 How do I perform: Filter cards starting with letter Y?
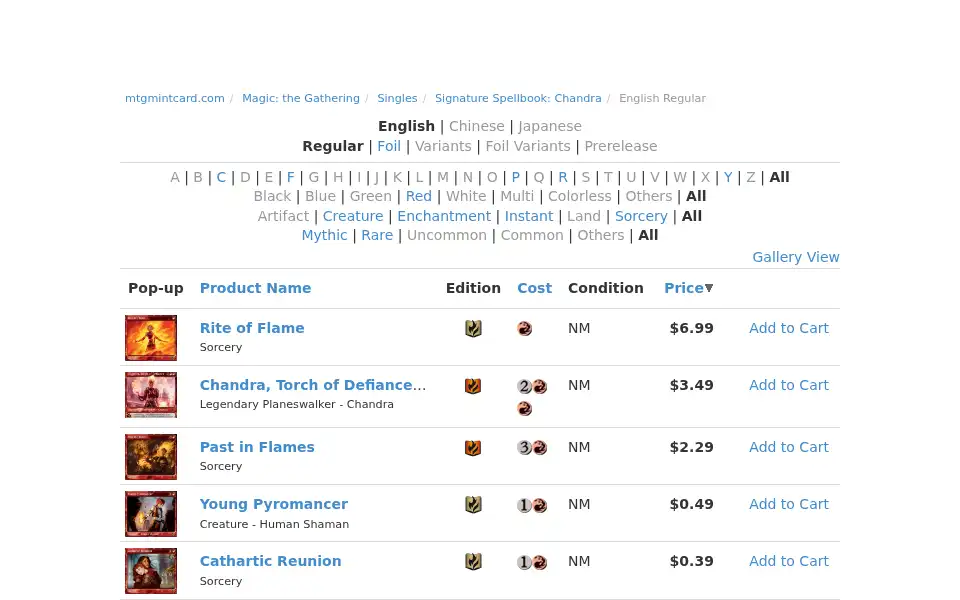(x=727, y=177)
